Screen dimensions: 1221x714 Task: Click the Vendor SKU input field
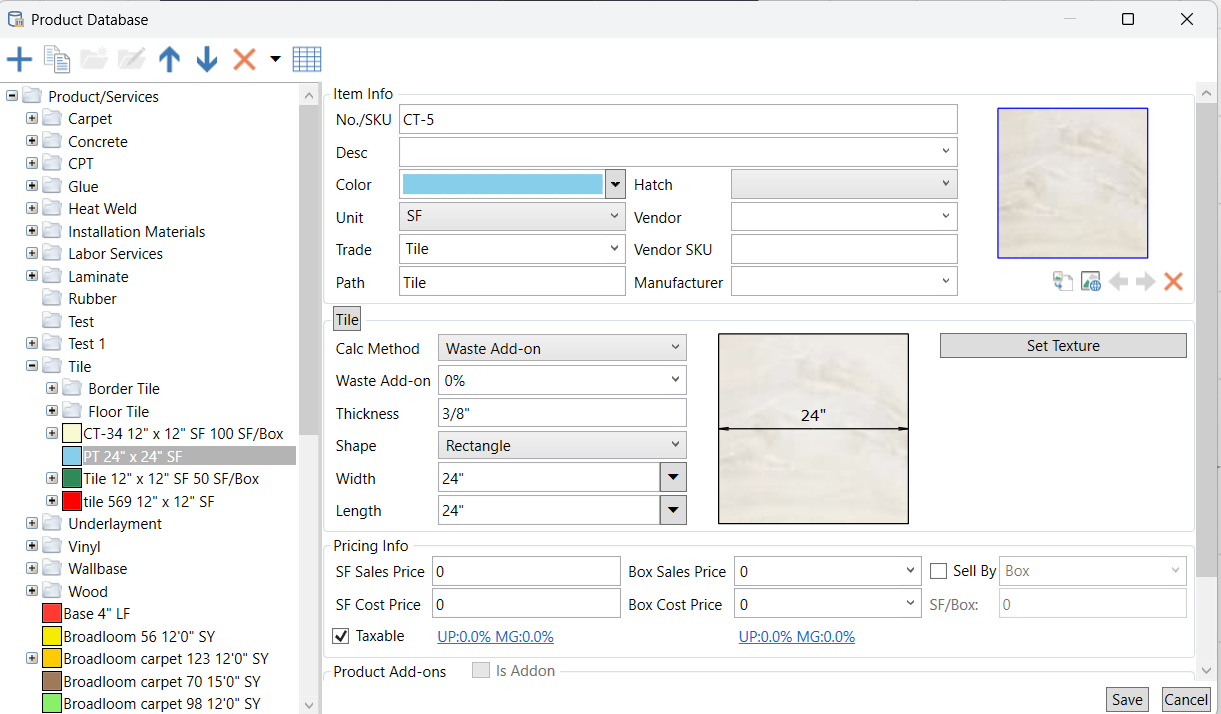click(844, 249)
